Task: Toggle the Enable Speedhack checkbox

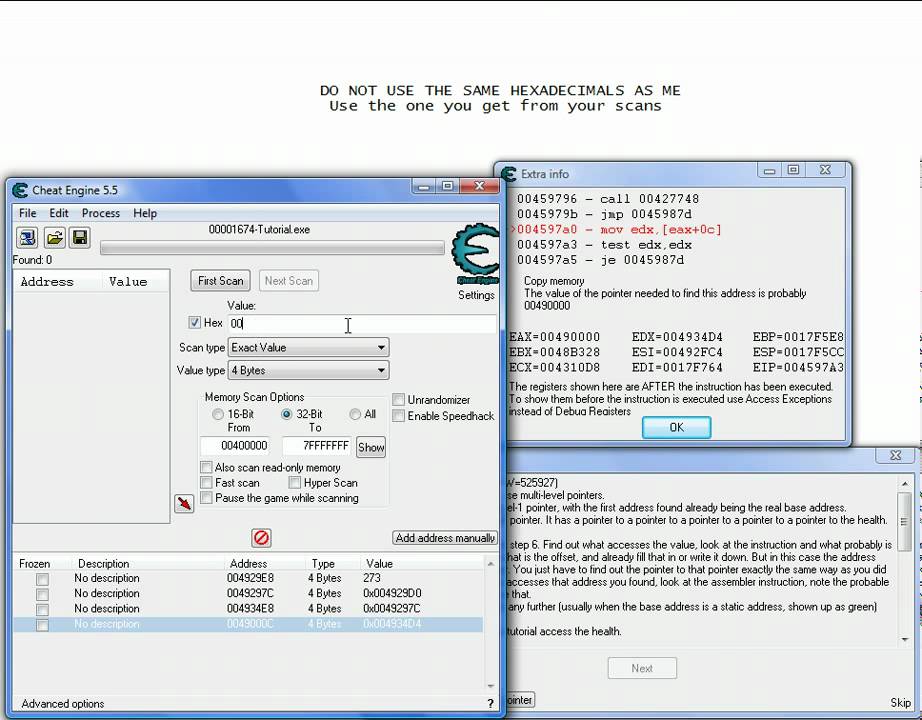Action: pos(398,416)
